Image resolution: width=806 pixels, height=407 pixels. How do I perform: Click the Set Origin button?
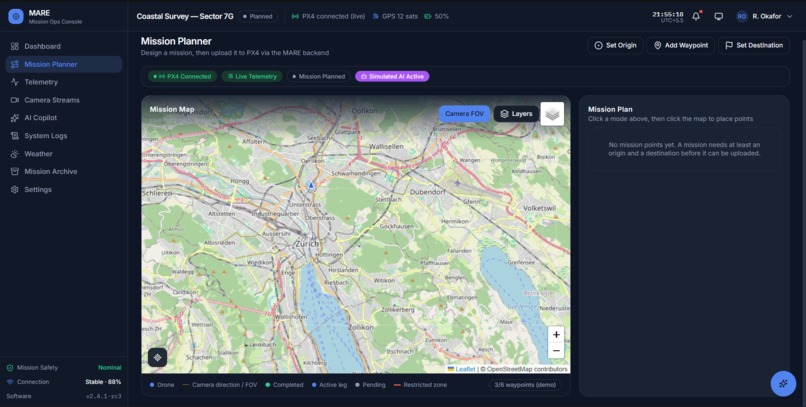coord(615,45)
